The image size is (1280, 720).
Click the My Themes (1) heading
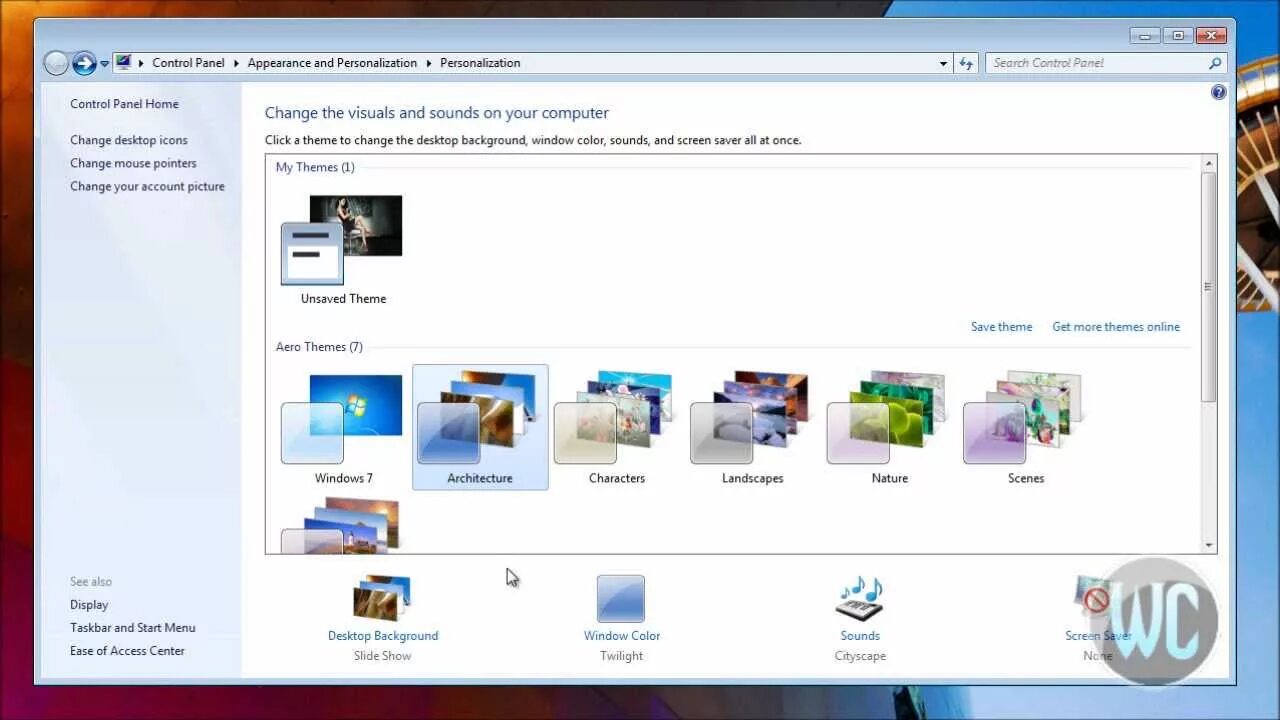pos(315,167)
